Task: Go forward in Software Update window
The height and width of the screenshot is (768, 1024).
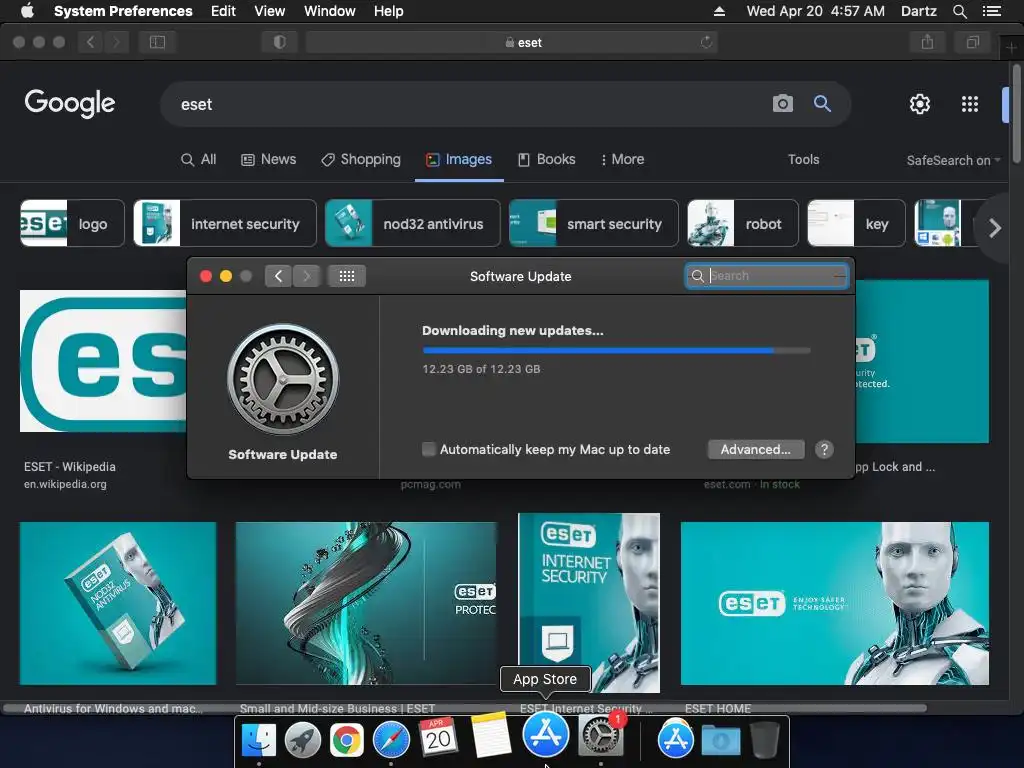Action: (x=306, y=276)
